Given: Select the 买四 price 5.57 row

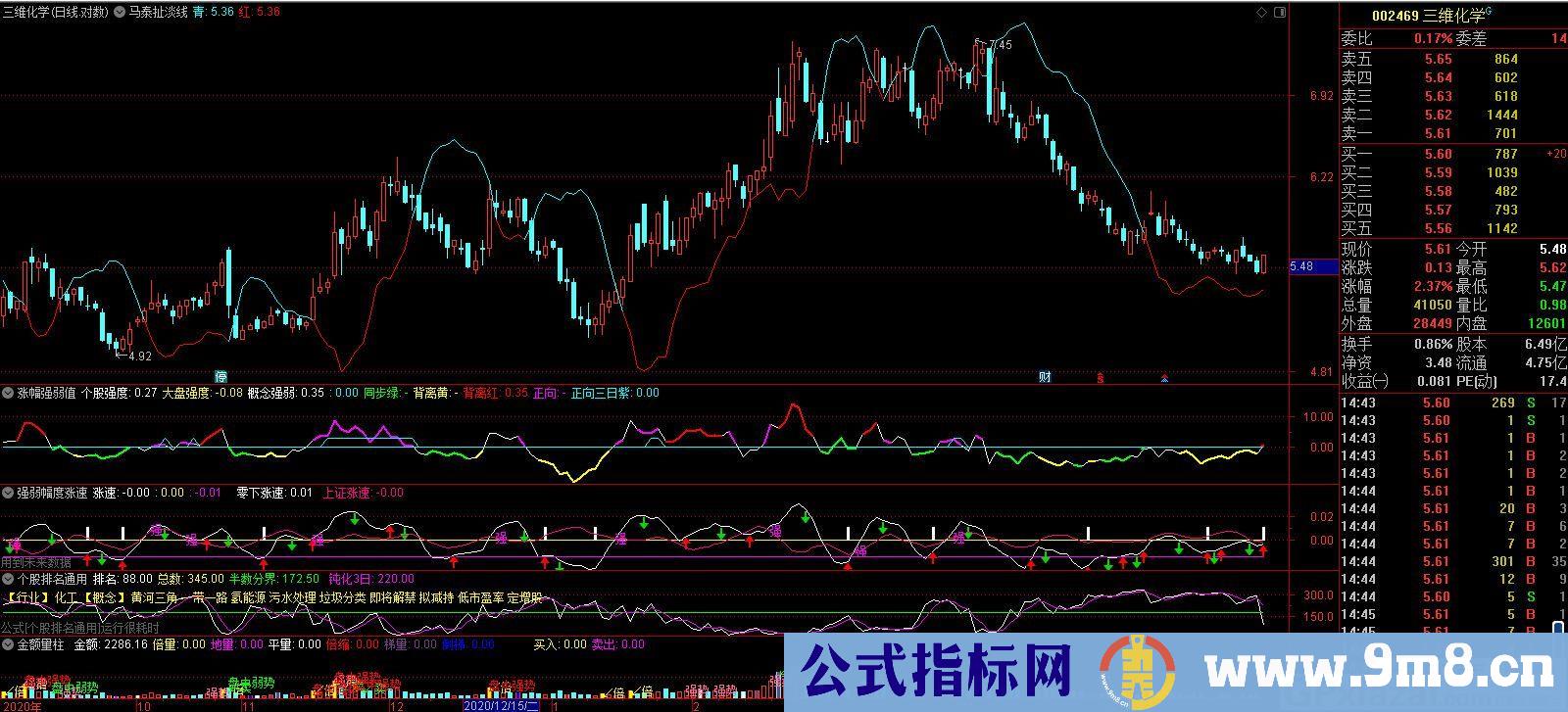Looking at the screenshot, I should pos(1453,210).
